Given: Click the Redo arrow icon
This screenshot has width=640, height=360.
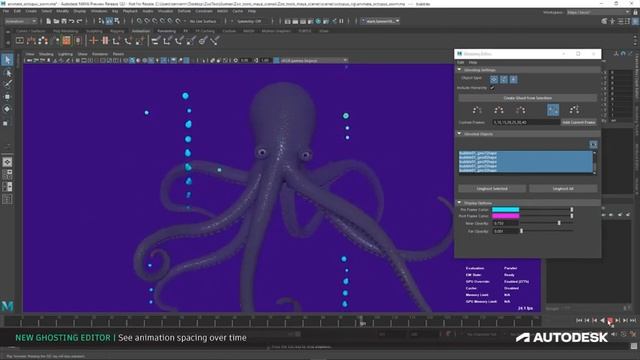Looking at the screenshot, I should (x=80, y=21).
